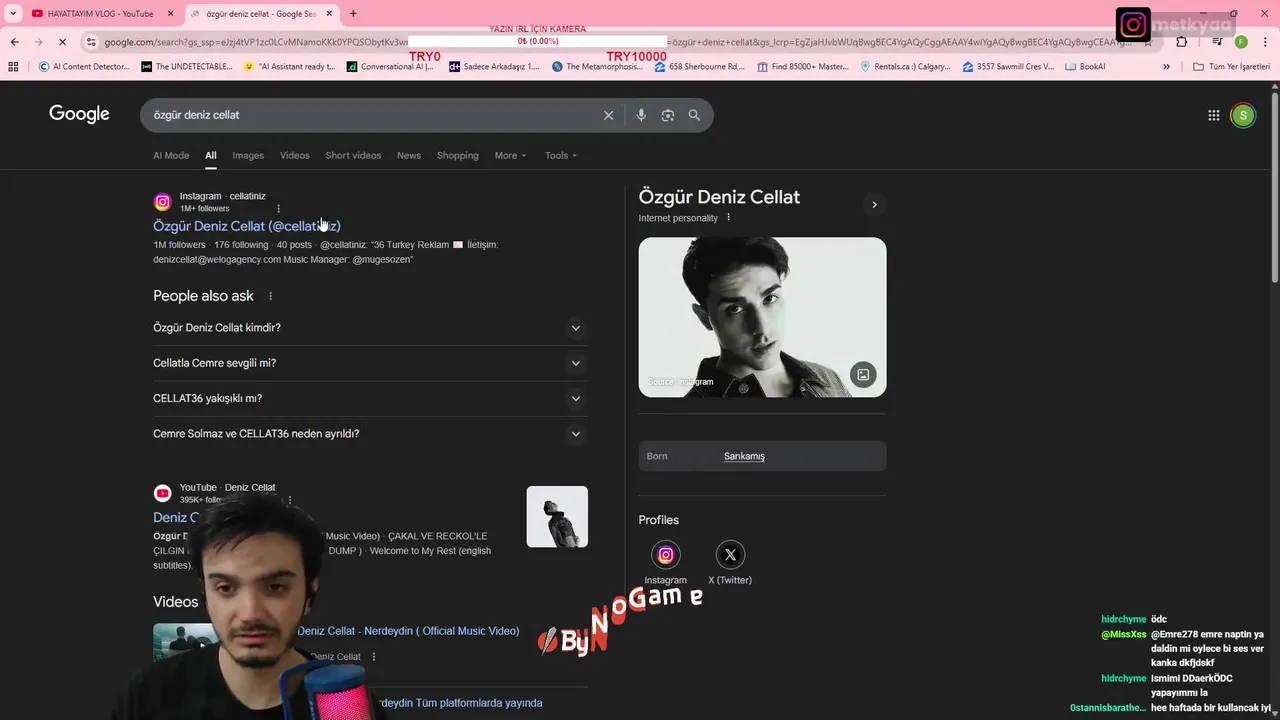
Task: Open Google account avatar S
Action: 1243,115
